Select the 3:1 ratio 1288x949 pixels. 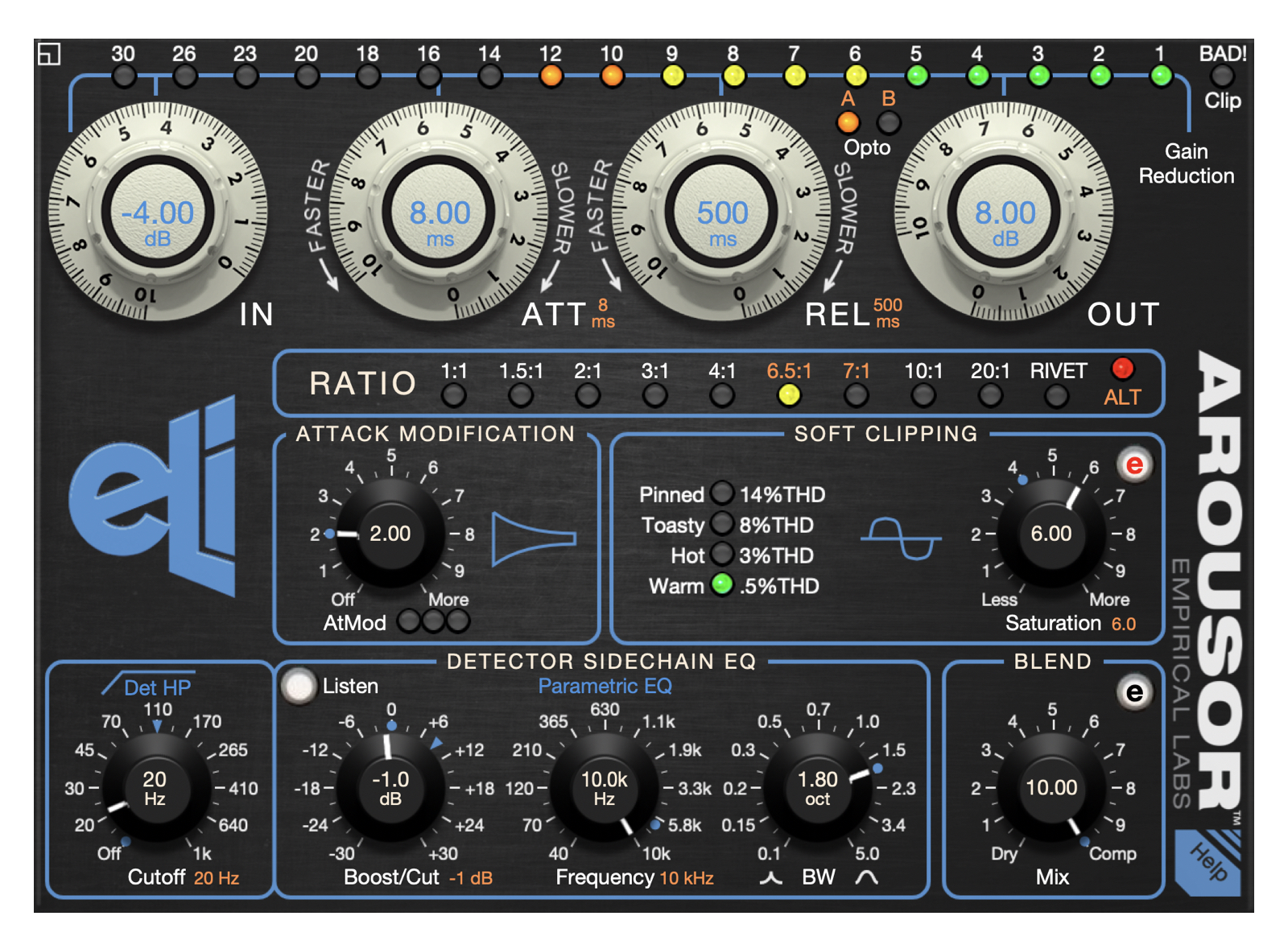coord(654,395)
